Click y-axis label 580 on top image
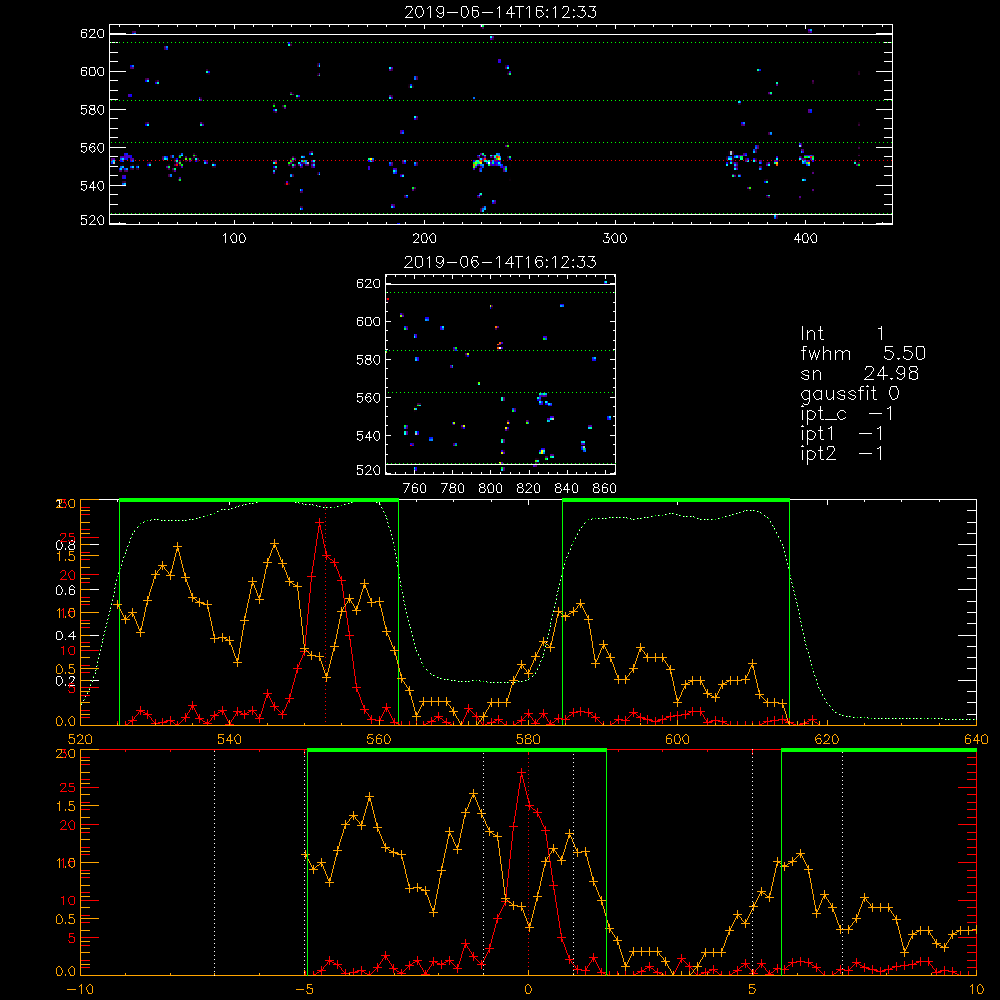The height and width of the screenshot is (1000, 1000). [92, 110]
